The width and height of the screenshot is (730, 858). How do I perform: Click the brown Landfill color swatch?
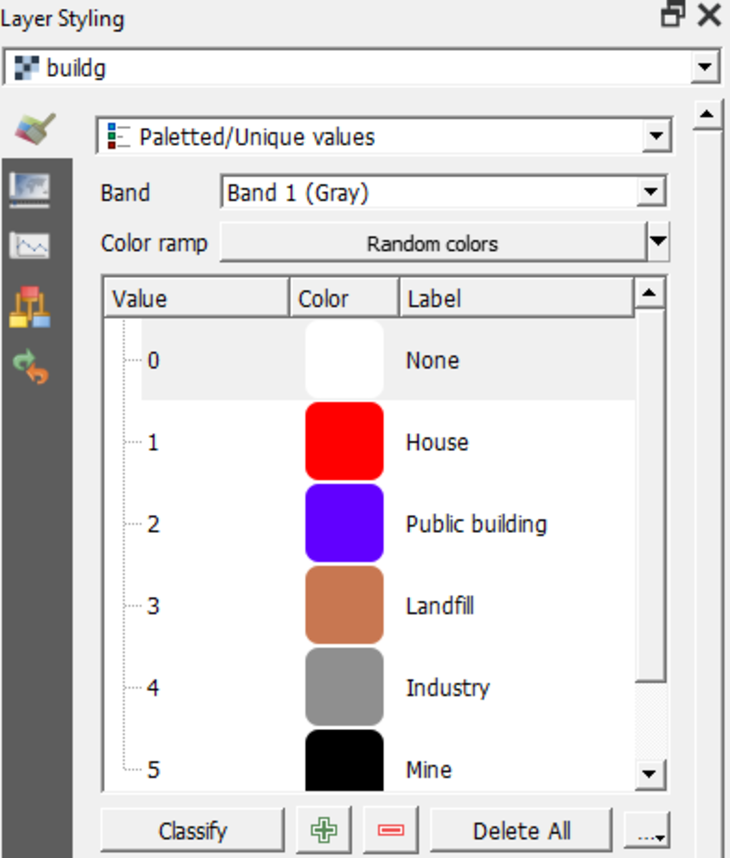coord(344,605)
